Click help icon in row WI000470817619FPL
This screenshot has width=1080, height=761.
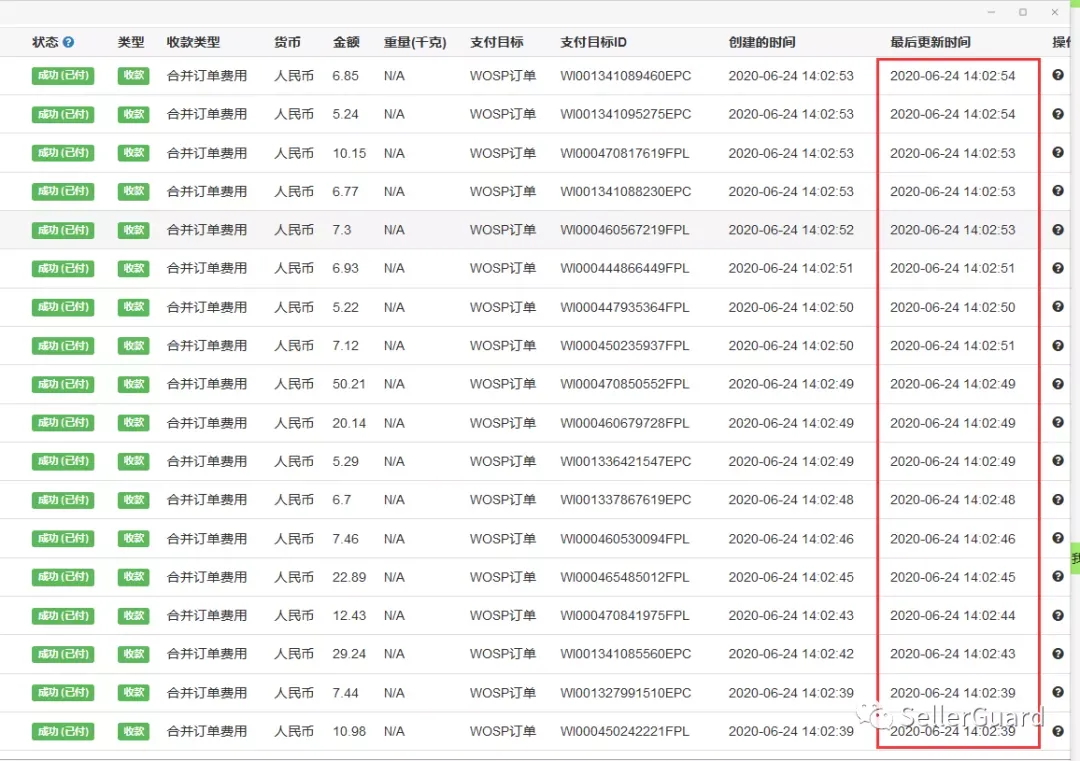point(1058,152)
